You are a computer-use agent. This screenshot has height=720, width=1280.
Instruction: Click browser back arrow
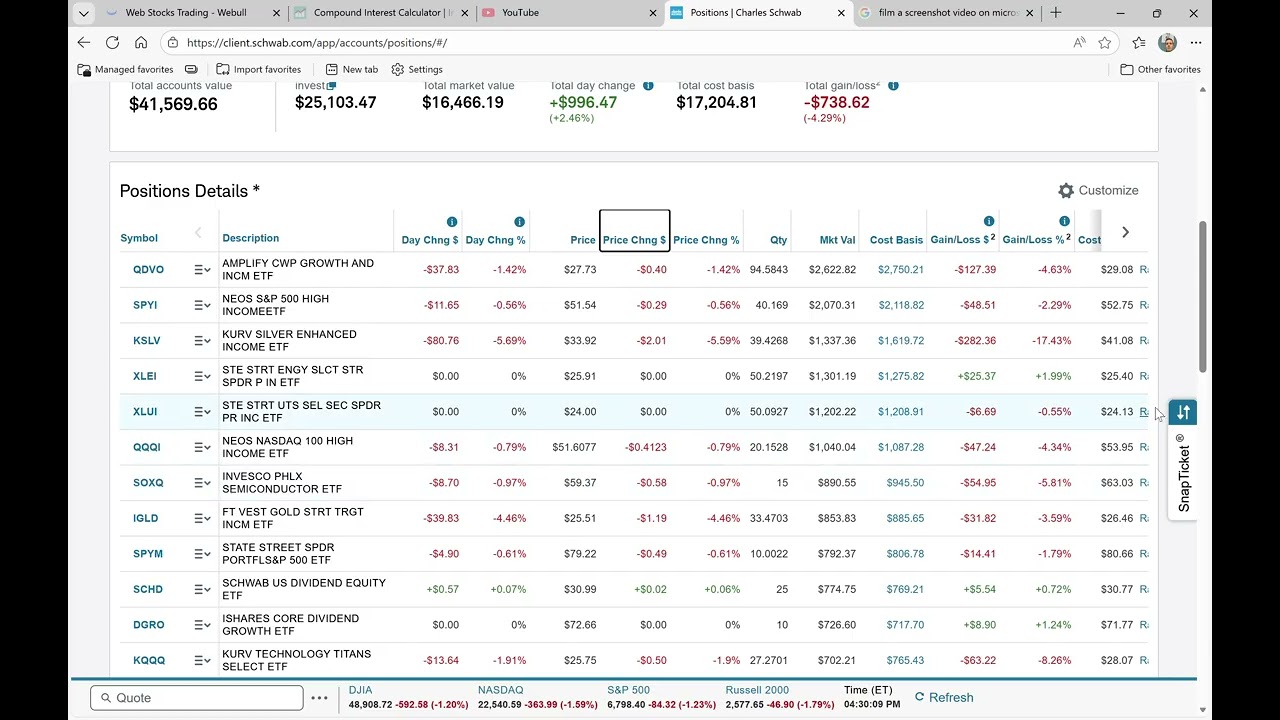(84, 43)
